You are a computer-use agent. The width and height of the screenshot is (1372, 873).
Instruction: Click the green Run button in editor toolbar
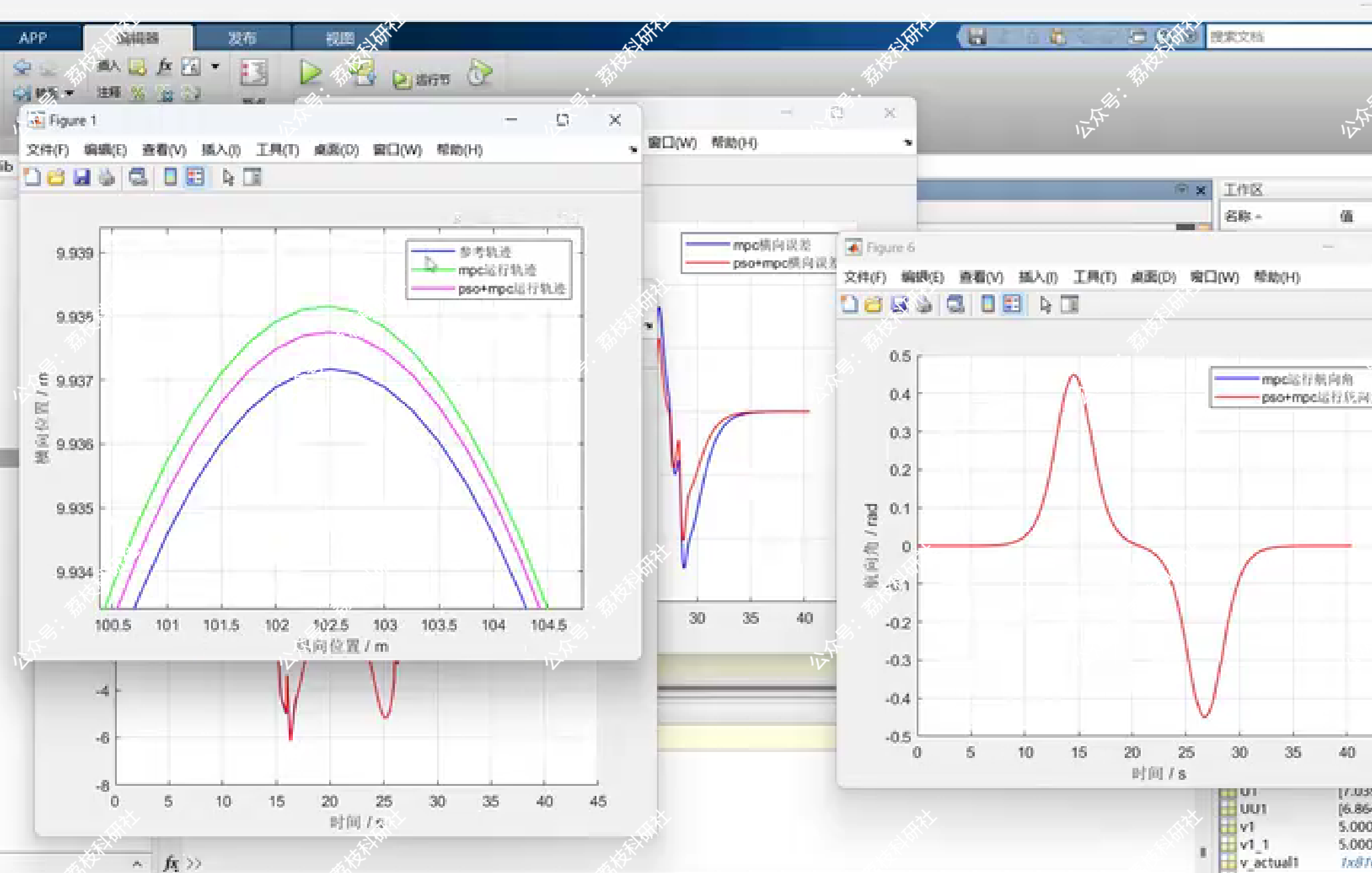click(310, 72)
